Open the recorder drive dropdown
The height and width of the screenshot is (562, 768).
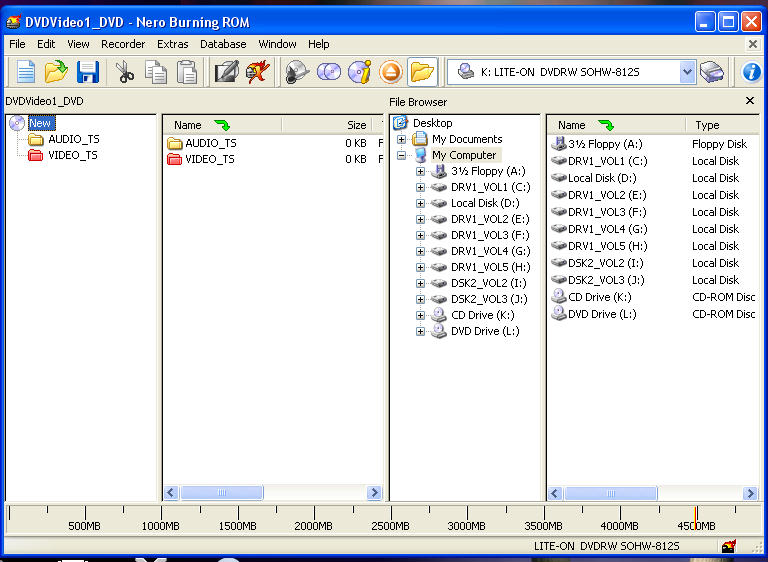point(687,72)
